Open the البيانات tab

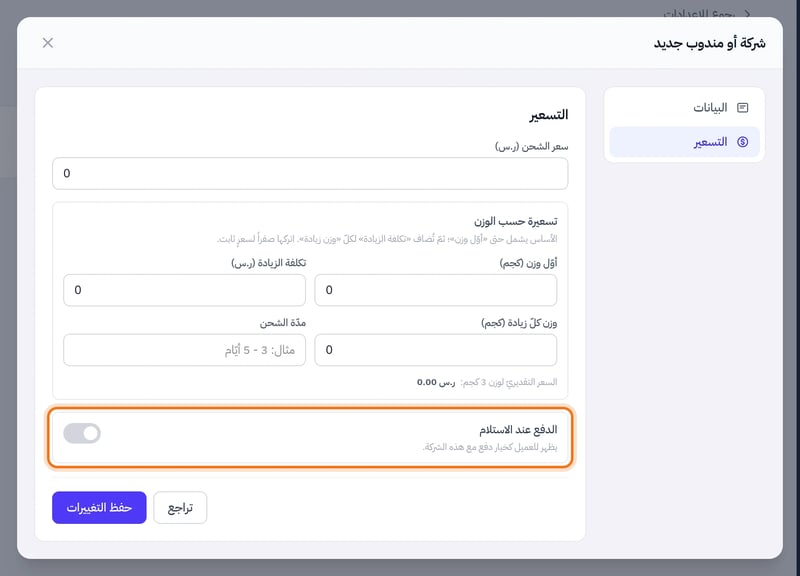684,108
